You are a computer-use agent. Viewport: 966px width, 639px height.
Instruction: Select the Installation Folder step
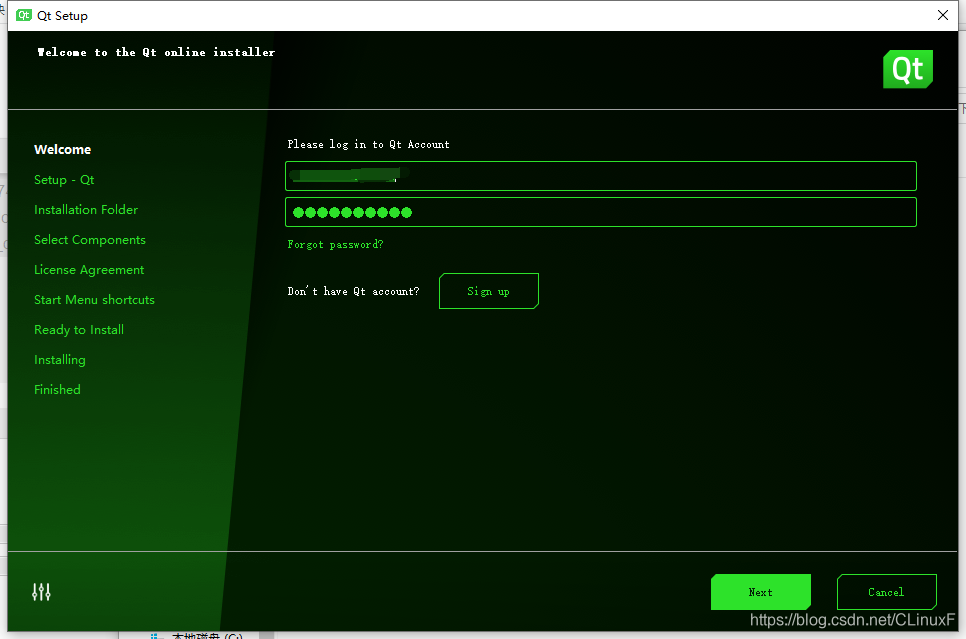(x=86, y=210)
